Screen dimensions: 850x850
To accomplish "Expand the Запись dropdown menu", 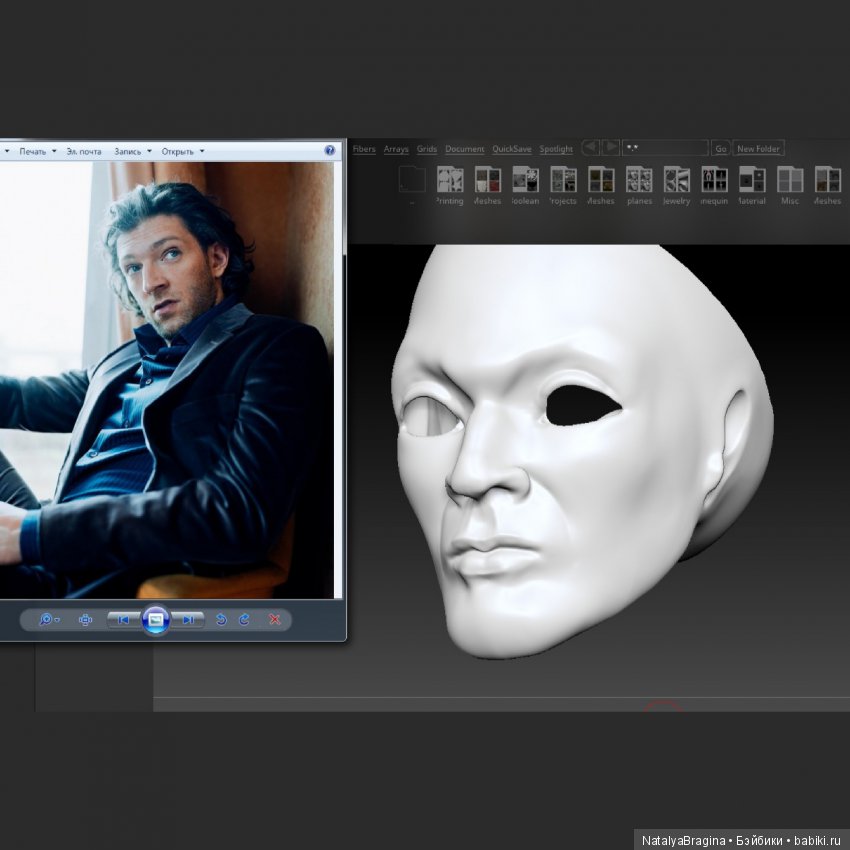I will 132,152.
